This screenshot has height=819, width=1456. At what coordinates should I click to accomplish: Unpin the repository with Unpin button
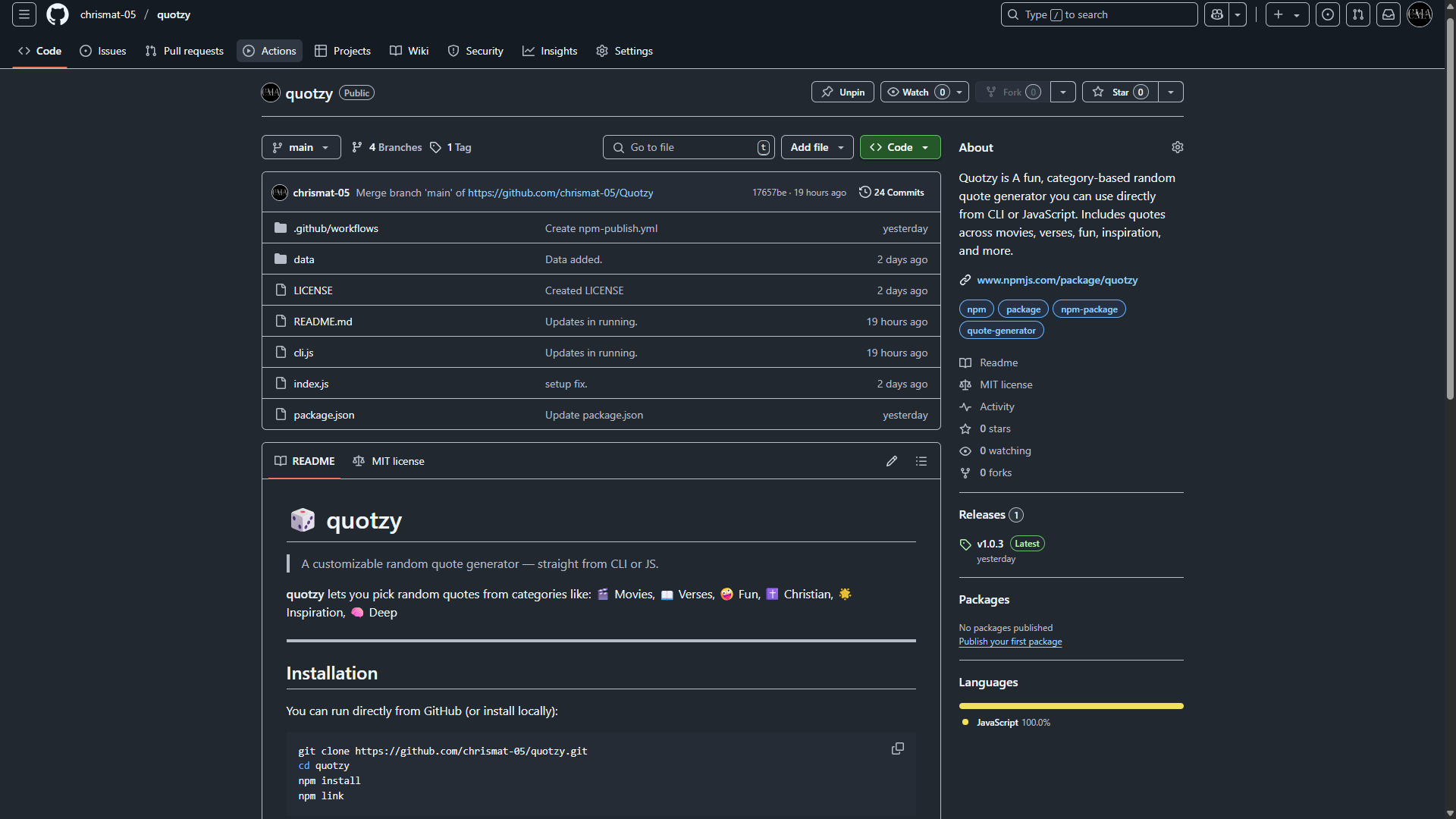click(843, 92)
